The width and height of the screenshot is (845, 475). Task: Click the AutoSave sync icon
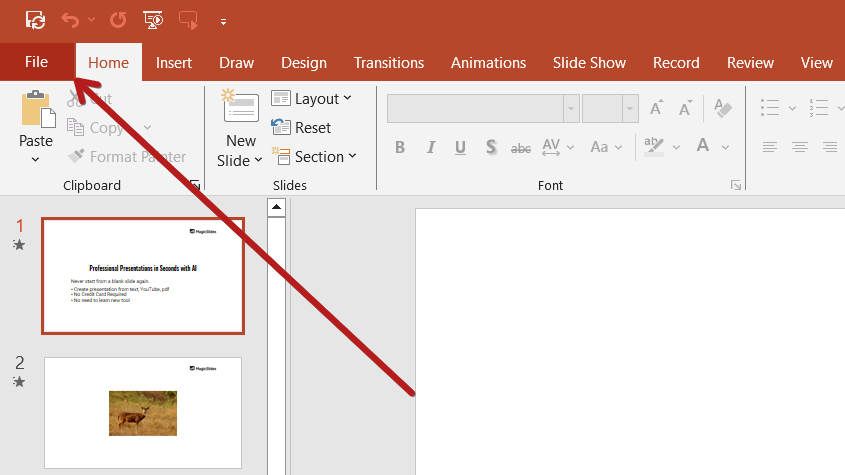click(35, 19)
